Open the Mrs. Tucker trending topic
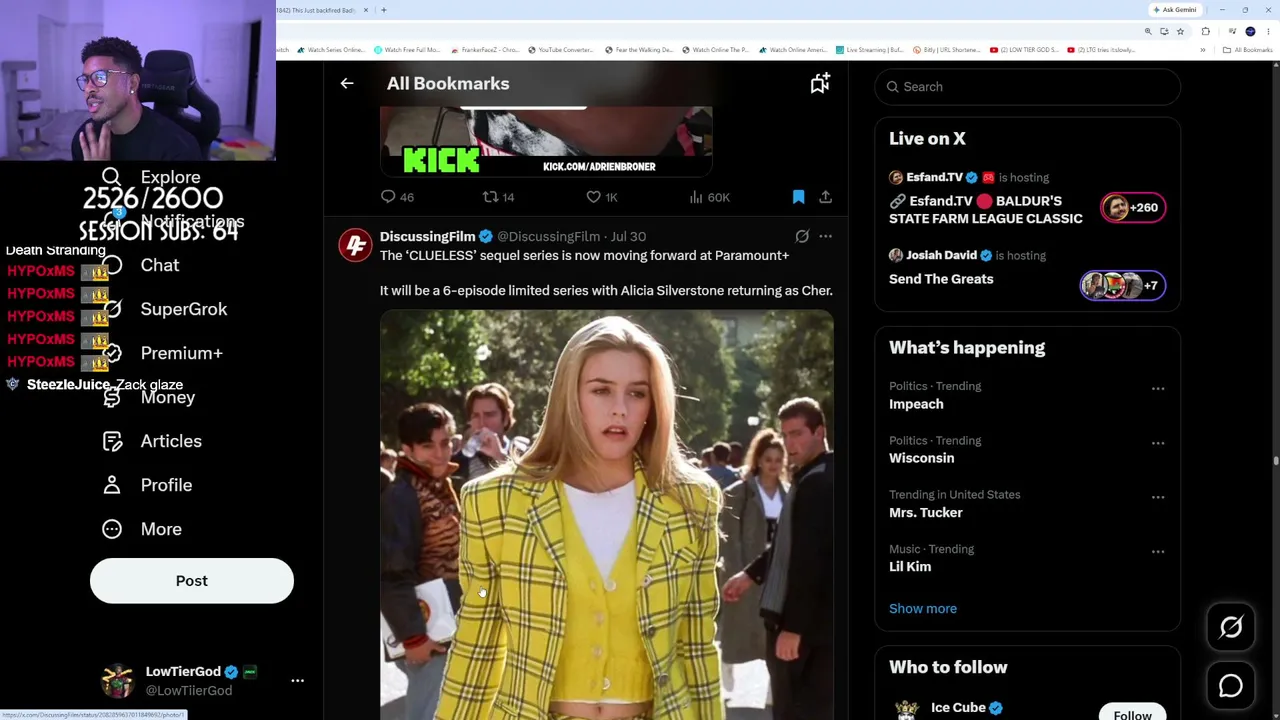Viewport: 1280px width, 720px height. point(926,512)
